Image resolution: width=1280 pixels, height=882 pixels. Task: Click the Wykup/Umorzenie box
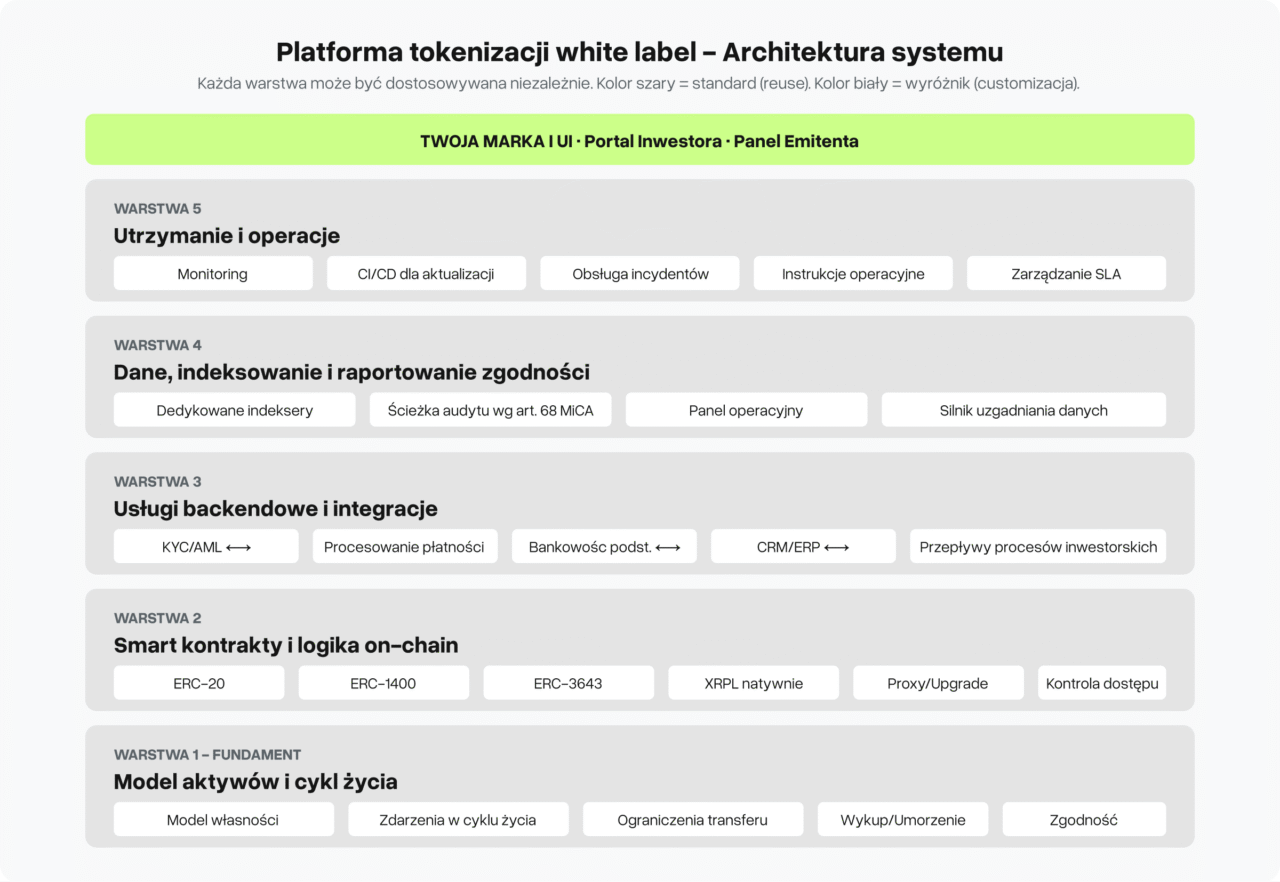pyautogui.click(x=903, y=820)
